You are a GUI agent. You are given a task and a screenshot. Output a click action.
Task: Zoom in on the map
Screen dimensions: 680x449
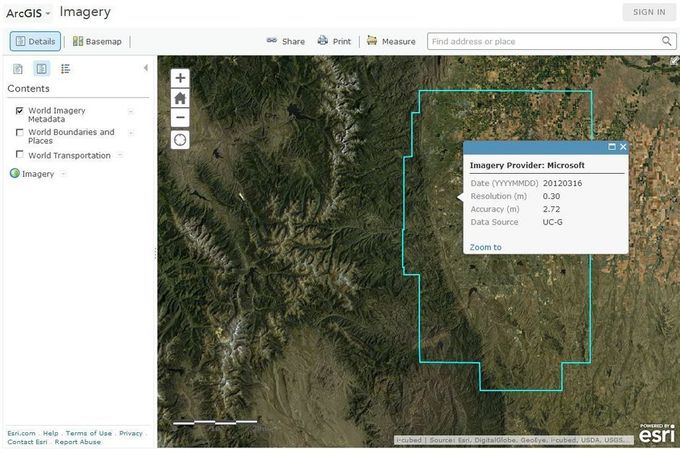point(180,78)
